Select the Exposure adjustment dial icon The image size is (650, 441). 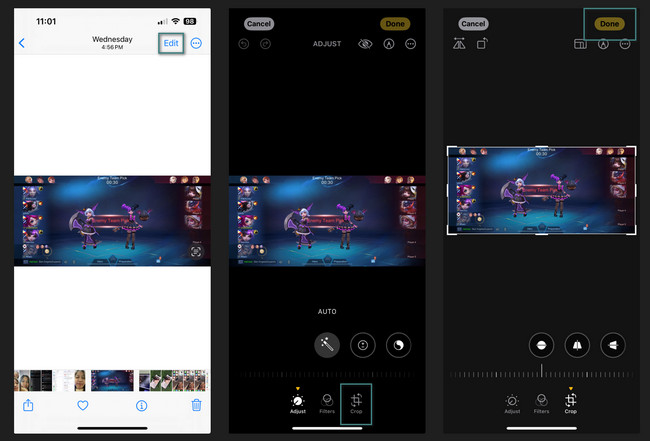tap(363, 345)
